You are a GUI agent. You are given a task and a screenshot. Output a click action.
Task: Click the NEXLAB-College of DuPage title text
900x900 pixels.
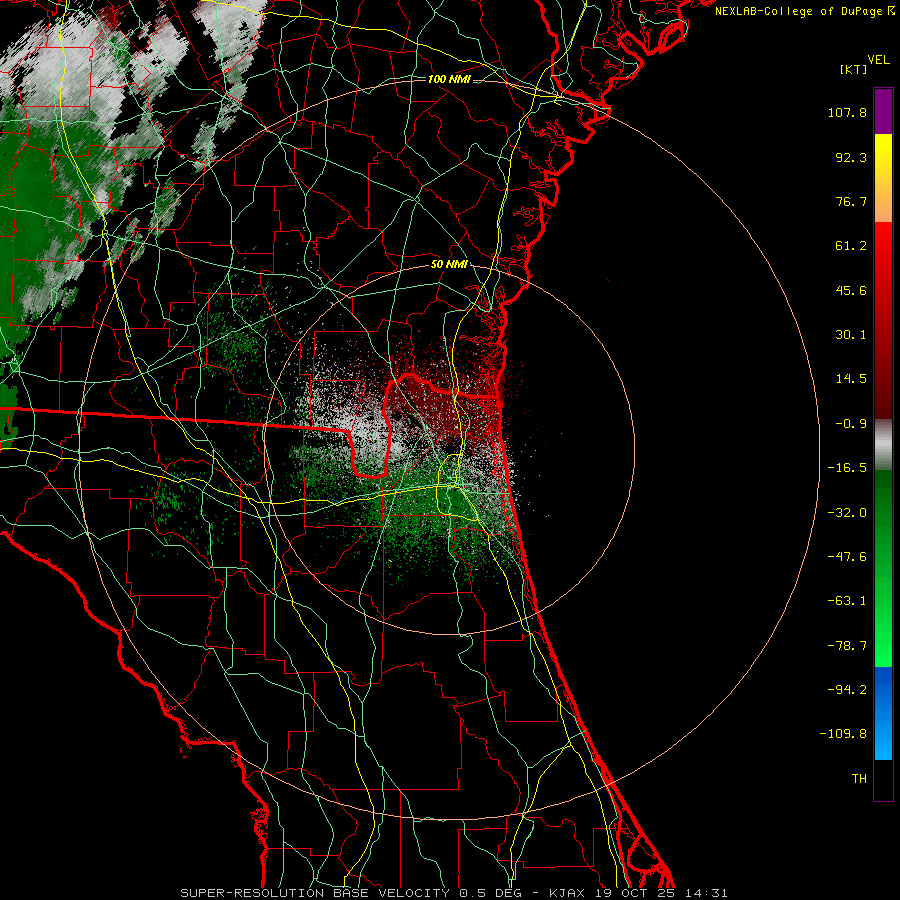(804, 11)
